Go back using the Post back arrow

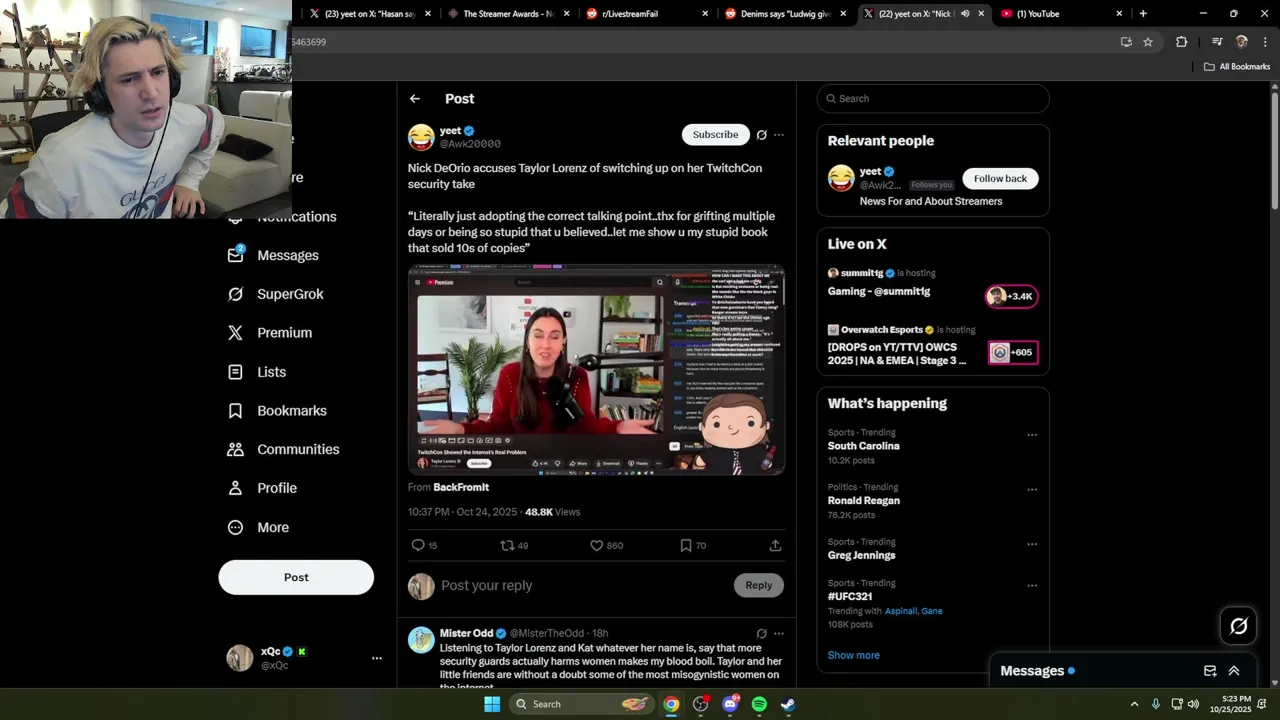[415, 99]
